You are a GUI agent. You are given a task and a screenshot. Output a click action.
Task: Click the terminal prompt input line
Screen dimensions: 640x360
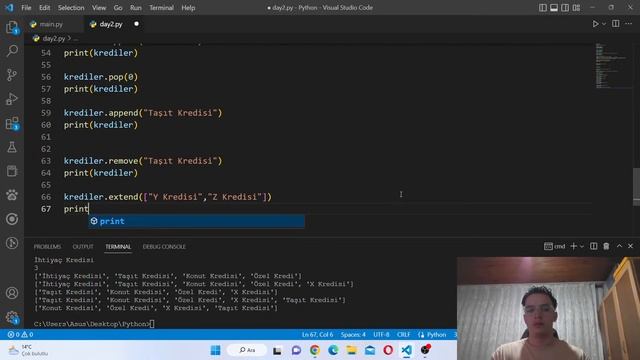(x=94, y=324)
